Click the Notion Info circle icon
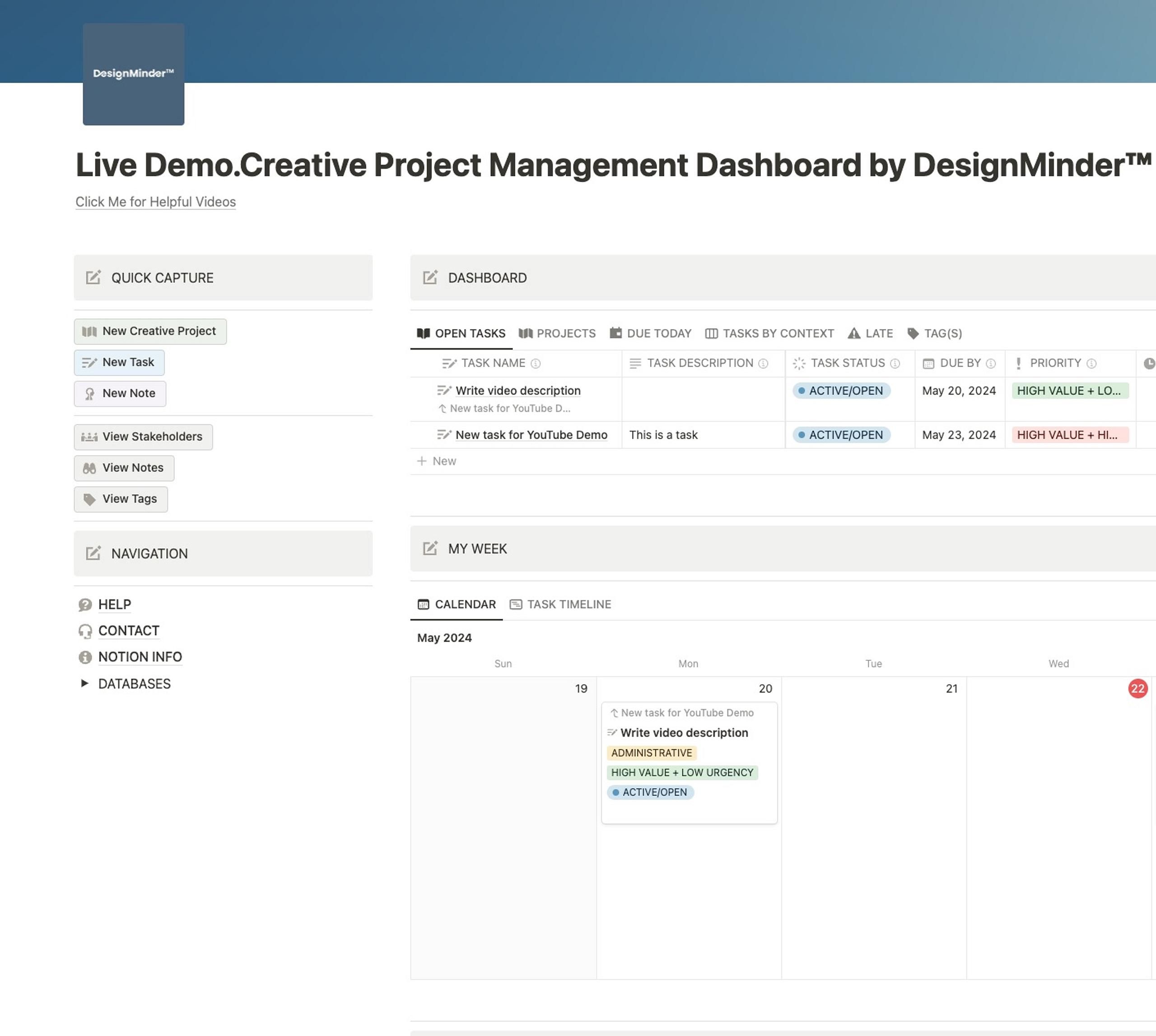The image size is (1156, 1036). [85, 657]
